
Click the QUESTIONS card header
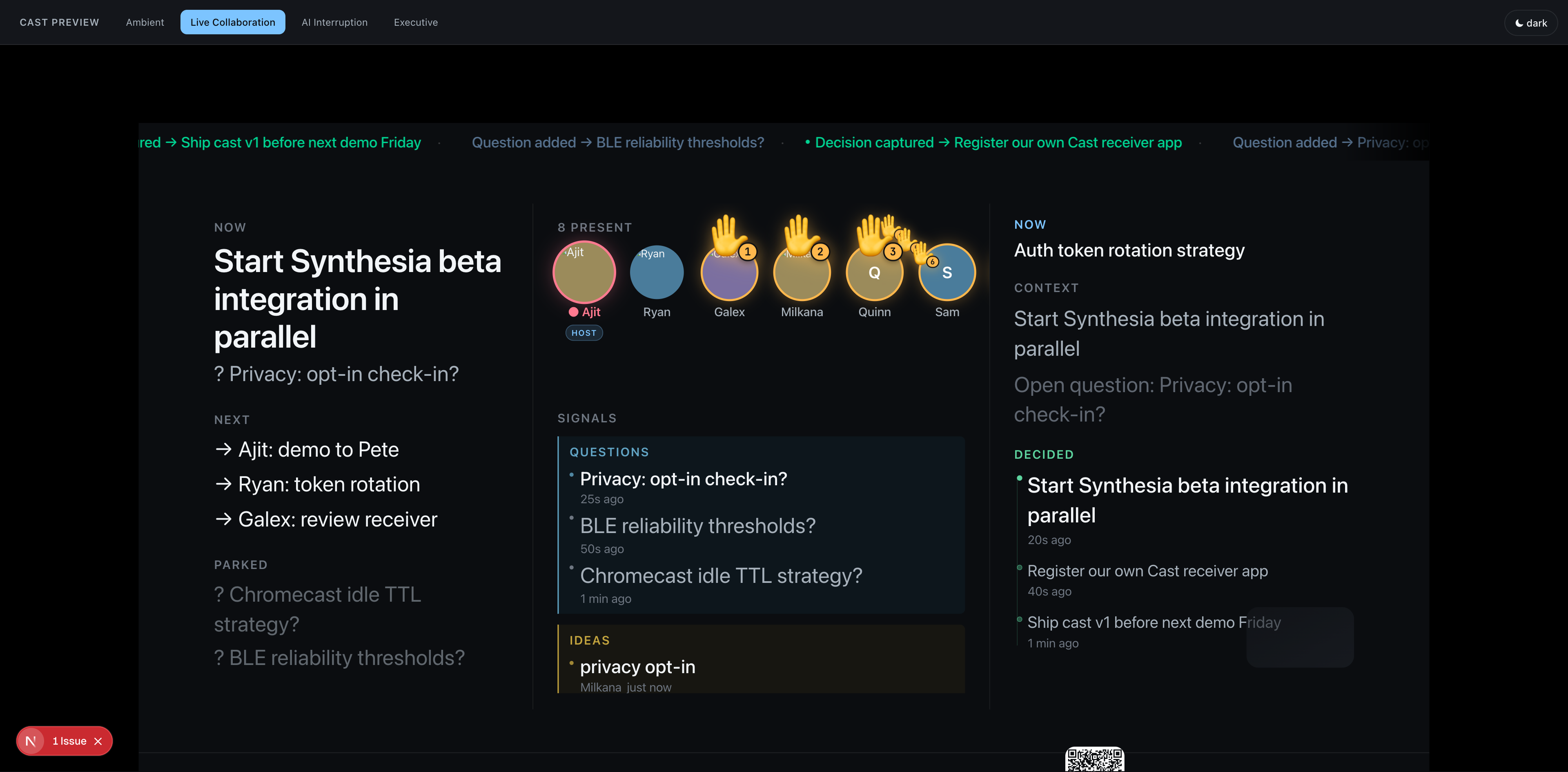coord(609,452)
